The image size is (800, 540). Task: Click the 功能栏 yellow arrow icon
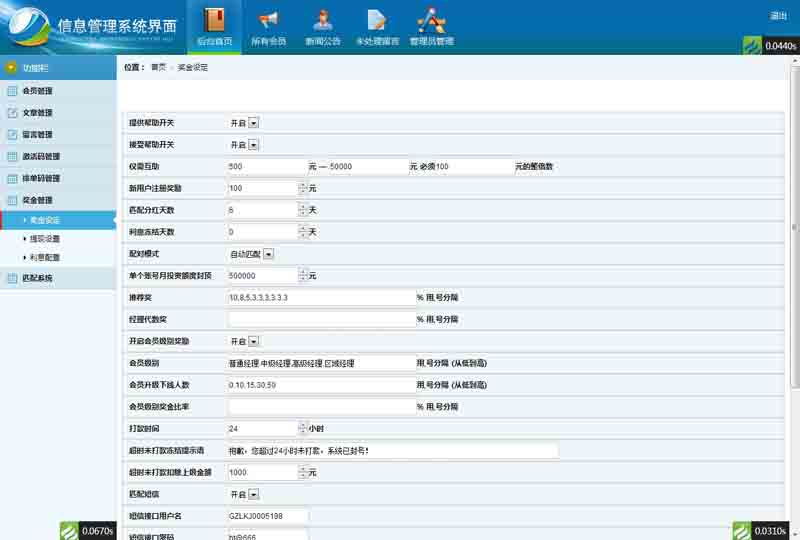[x=12, y=68]
